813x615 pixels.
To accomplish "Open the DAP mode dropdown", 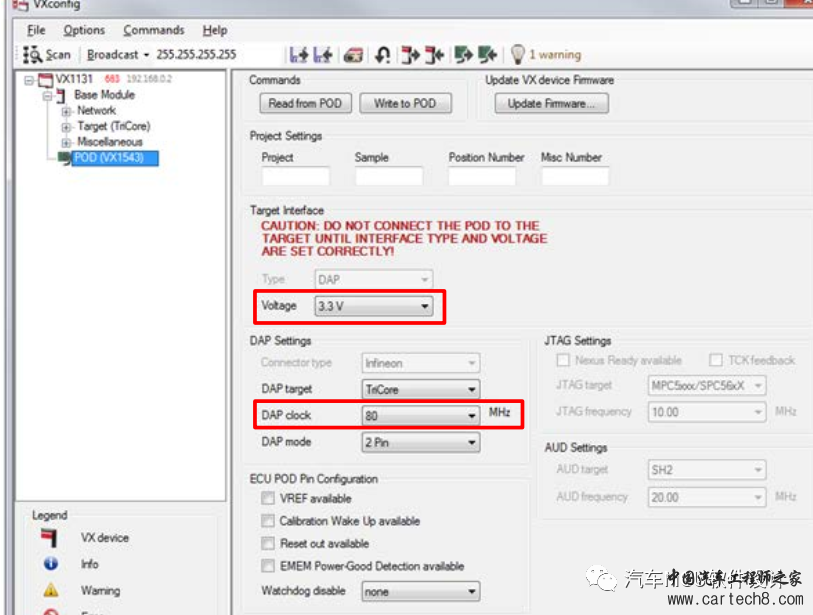I will tap(420, 442).
